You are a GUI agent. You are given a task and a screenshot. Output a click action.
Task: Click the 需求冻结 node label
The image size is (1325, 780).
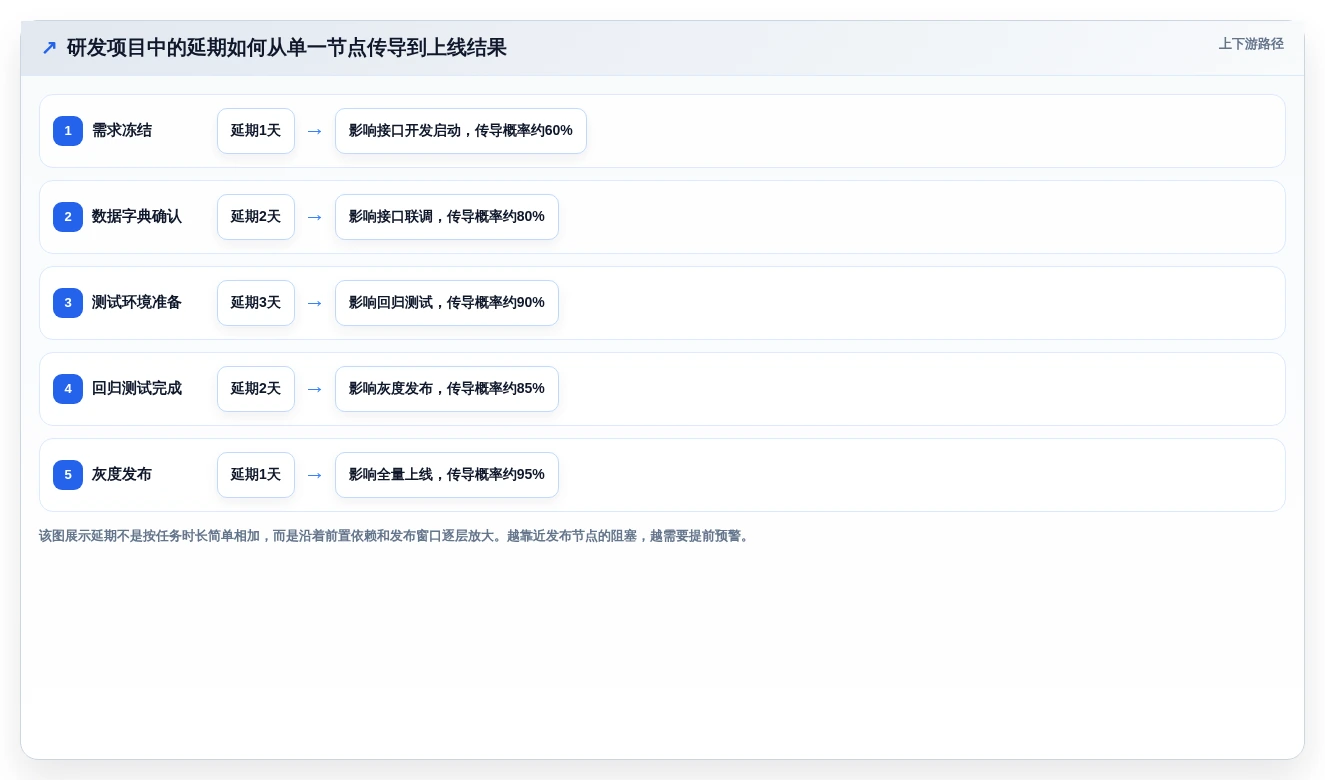(x=122, y=131)
